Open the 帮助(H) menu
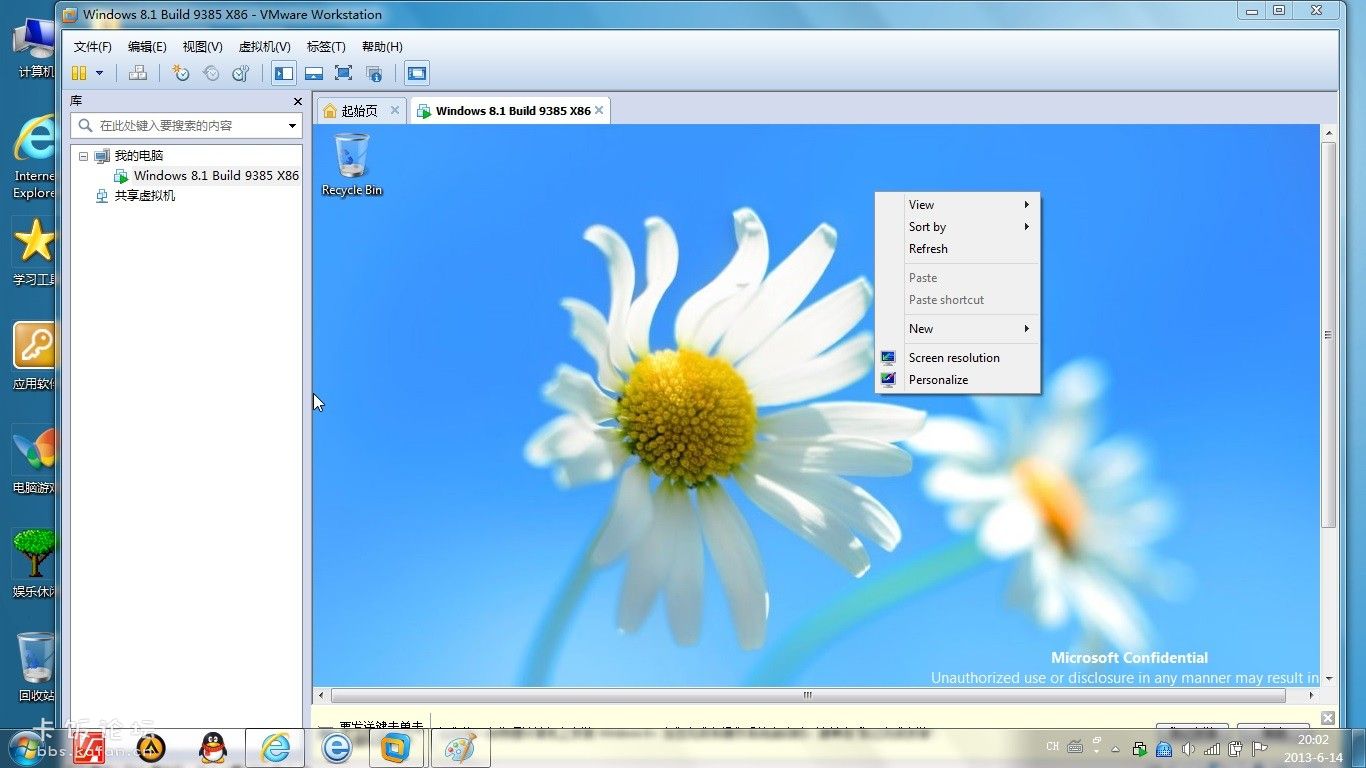Image resolution: width=1366 pixels, height=768 pixels. (x=382, y=47)
